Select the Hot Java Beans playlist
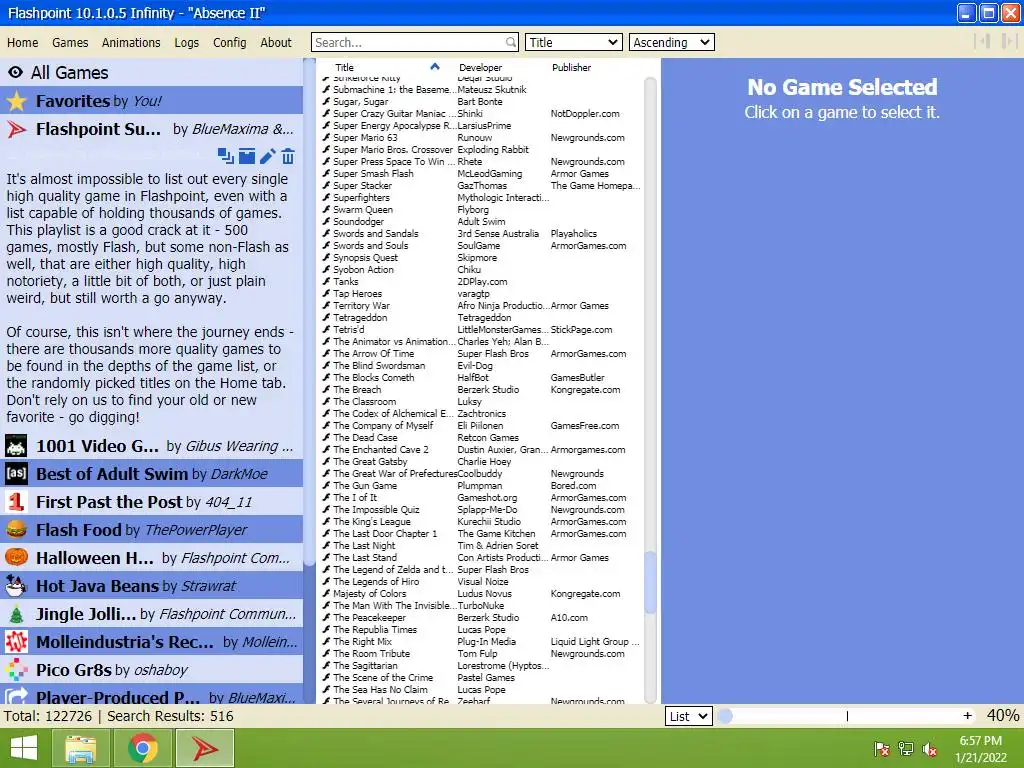 pyautogui.click(x=152, y=586)
